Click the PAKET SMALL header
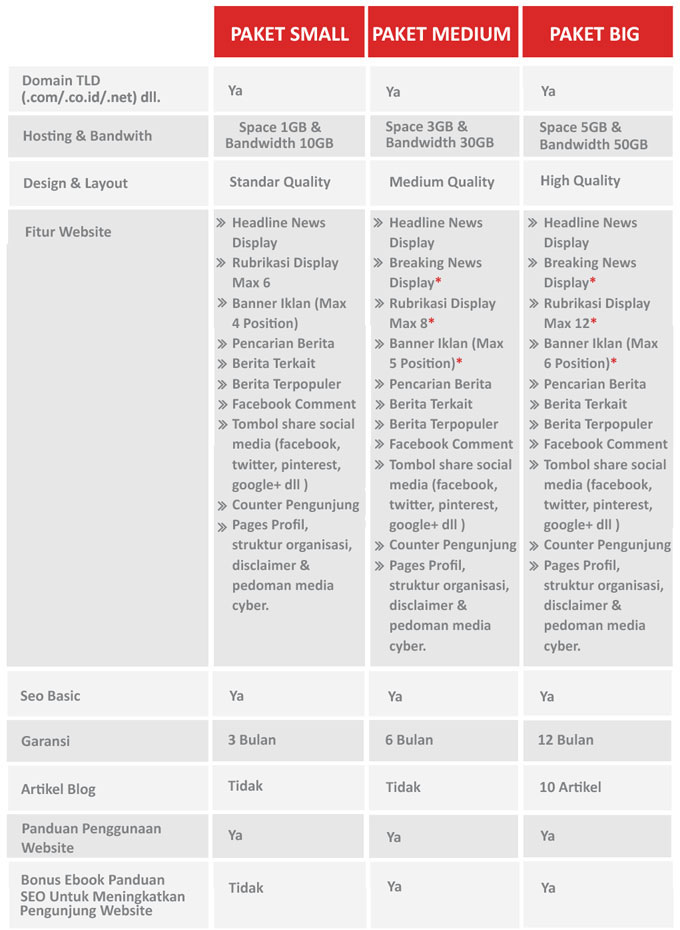 tap(289, 32)
